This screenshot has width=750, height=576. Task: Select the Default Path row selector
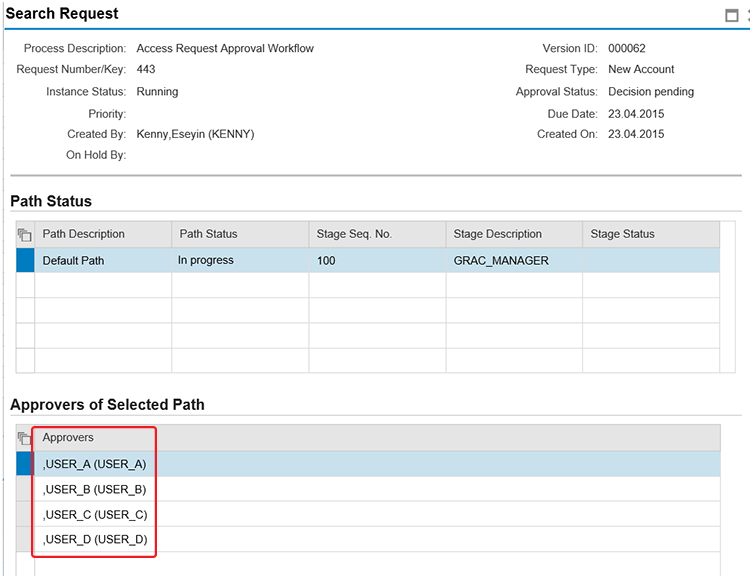point(25,261)
